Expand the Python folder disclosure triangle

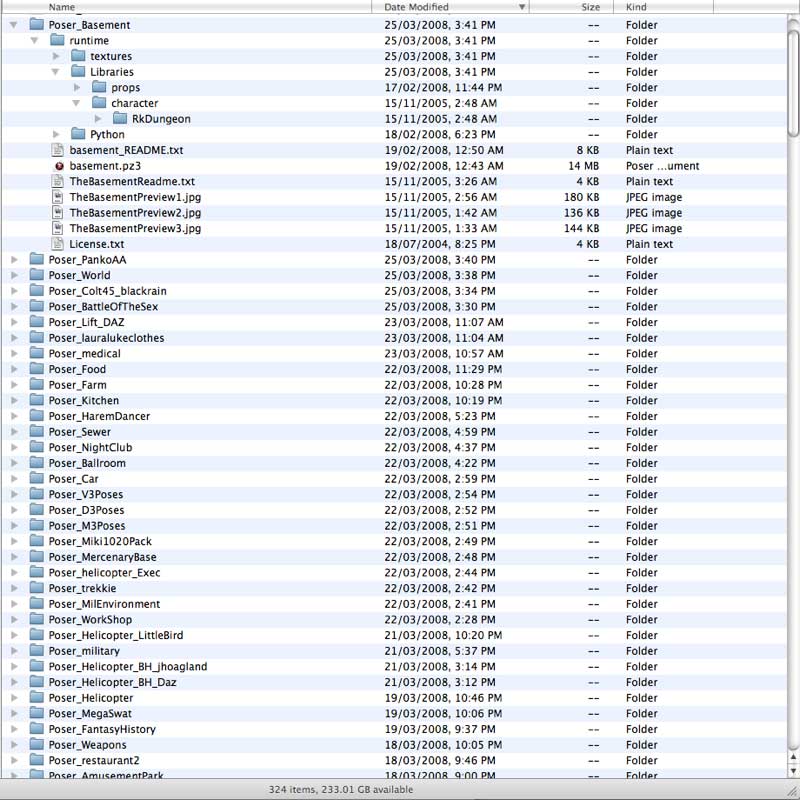click(56, 134)
